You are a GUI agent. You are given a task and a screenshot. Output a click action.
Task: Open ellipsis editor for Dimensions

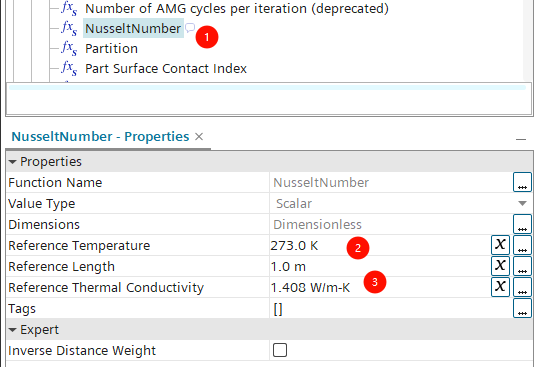522,224
